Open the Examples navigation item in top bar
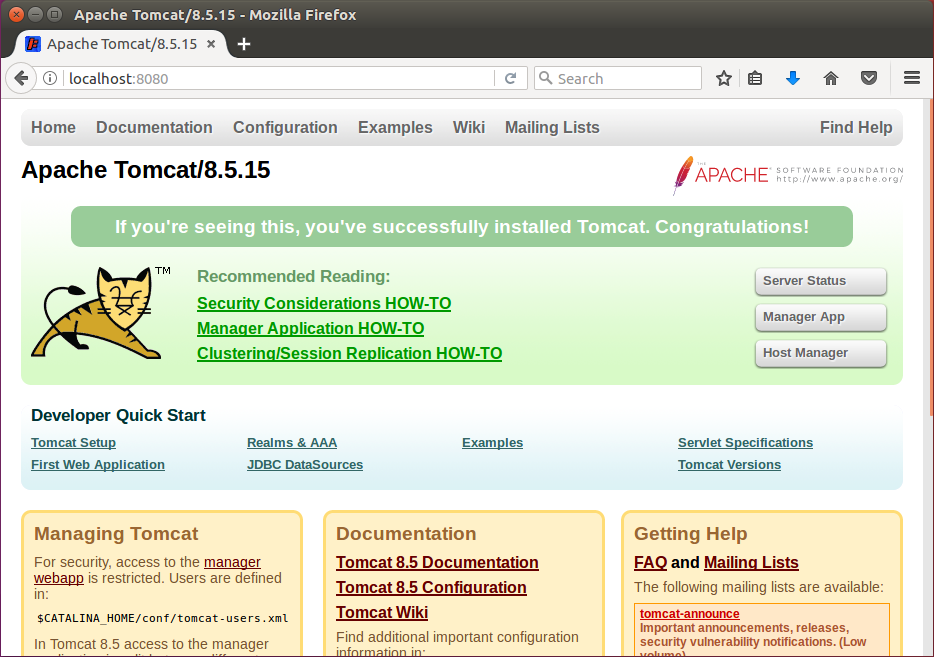Viewport: 934px width, 657px height. pyautogui.click(x=395, y=127)
